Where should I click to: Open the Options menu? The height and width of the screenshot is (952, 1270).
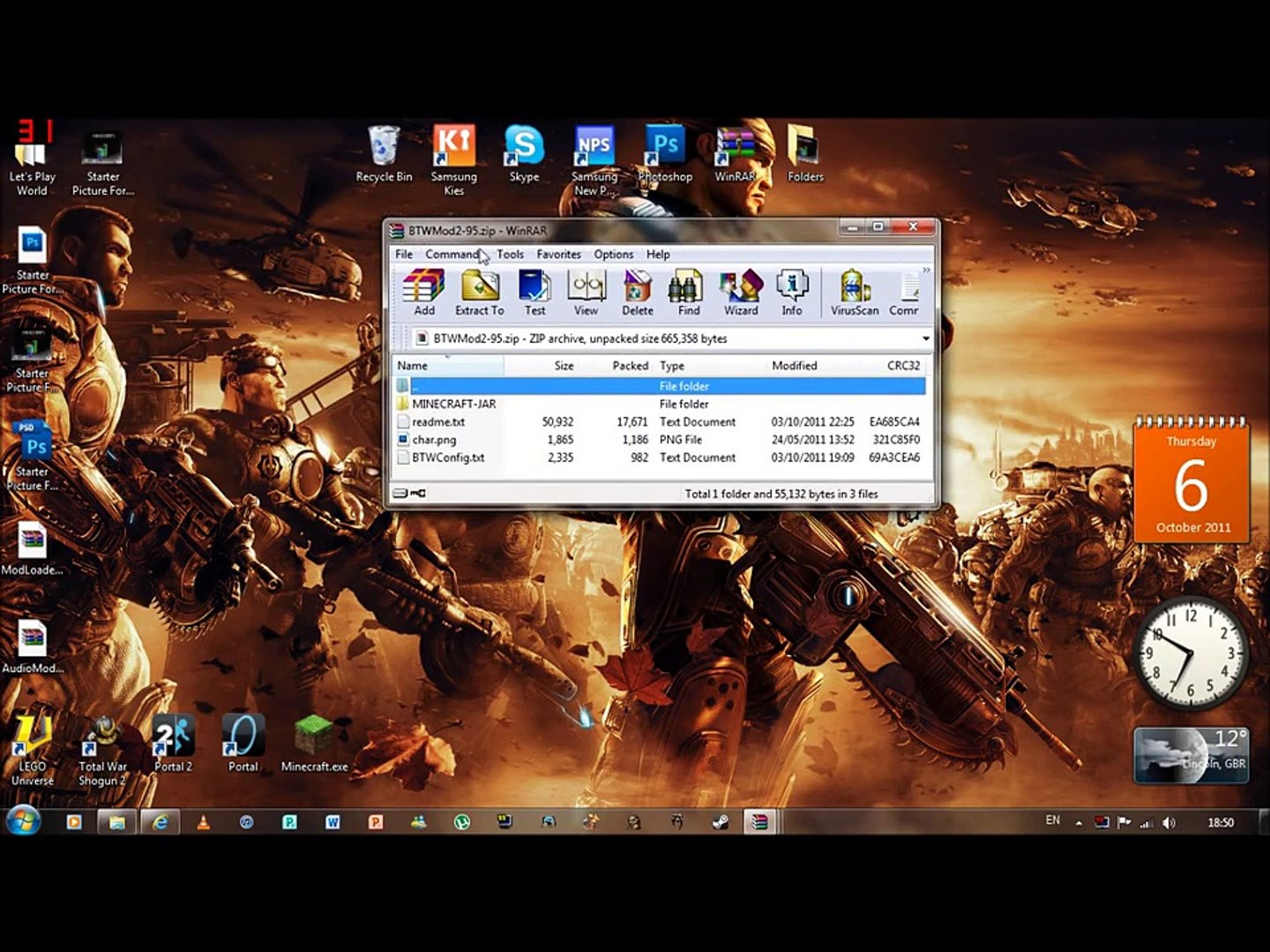tap(613, 254)
